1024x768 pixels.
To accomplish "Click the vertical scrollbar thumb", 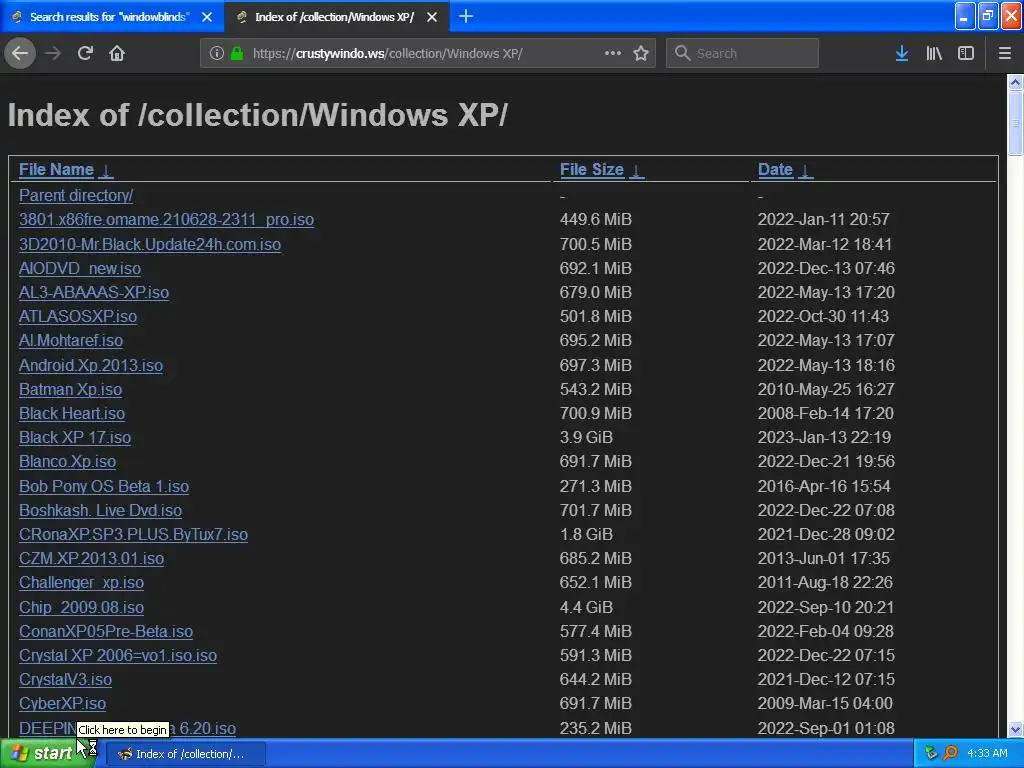I will tap(1015, 123).
